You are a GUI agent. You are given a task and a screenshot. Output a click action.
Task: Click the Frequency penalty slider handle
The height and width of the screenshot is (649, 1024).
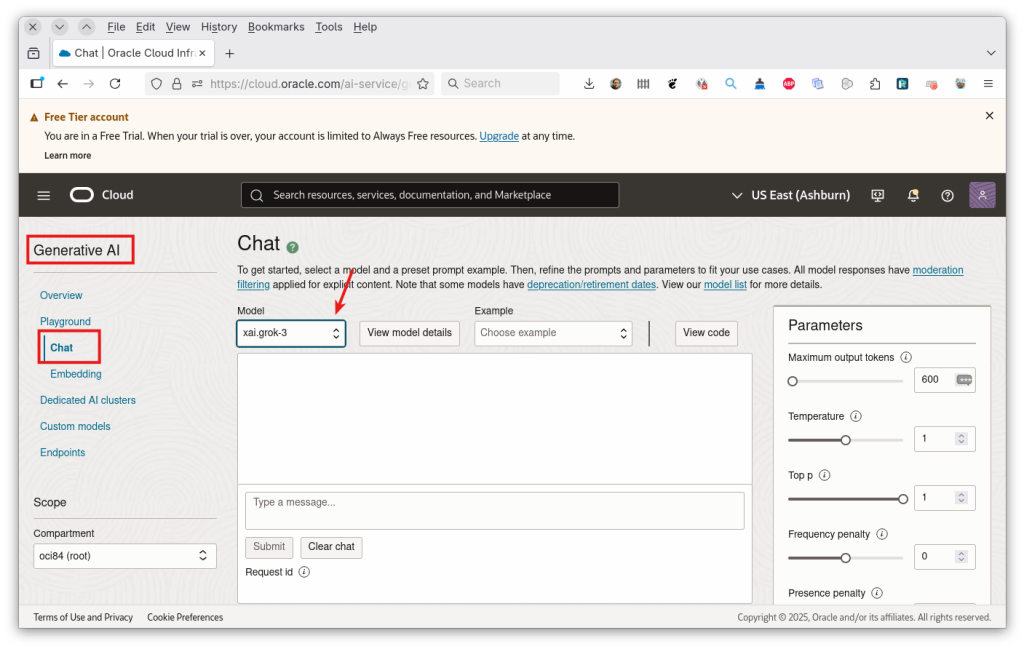click(846, 558)
